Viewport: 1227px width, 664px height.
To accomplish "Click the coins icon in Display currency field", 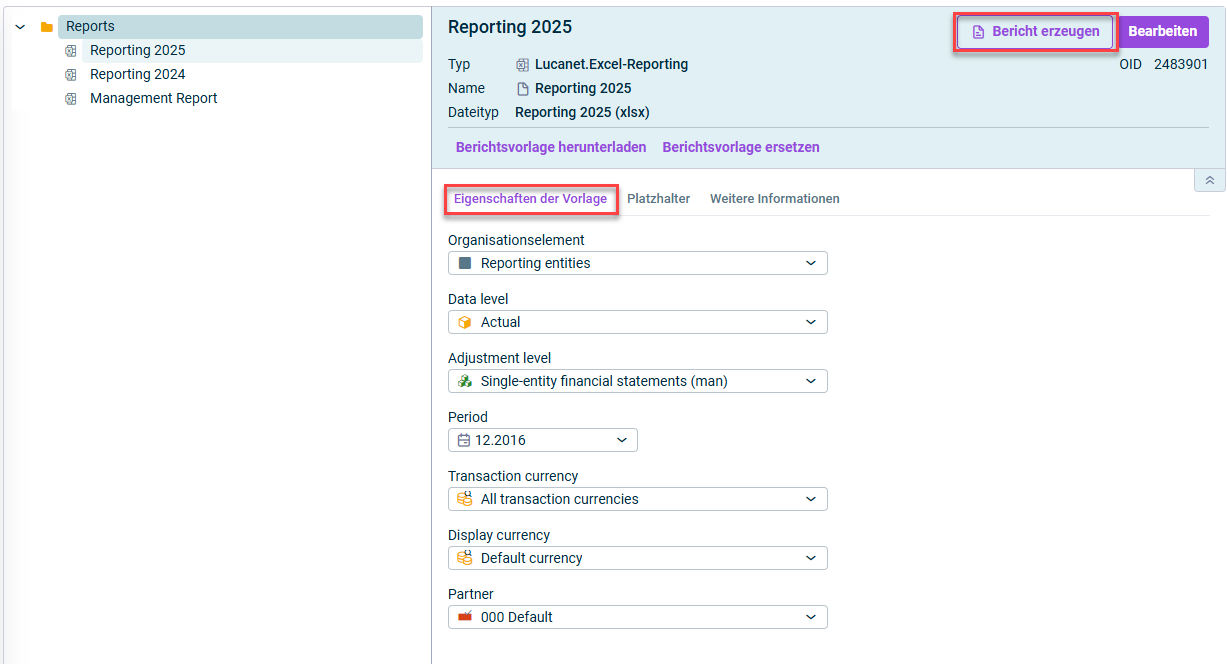I will [x=464, y=558].
